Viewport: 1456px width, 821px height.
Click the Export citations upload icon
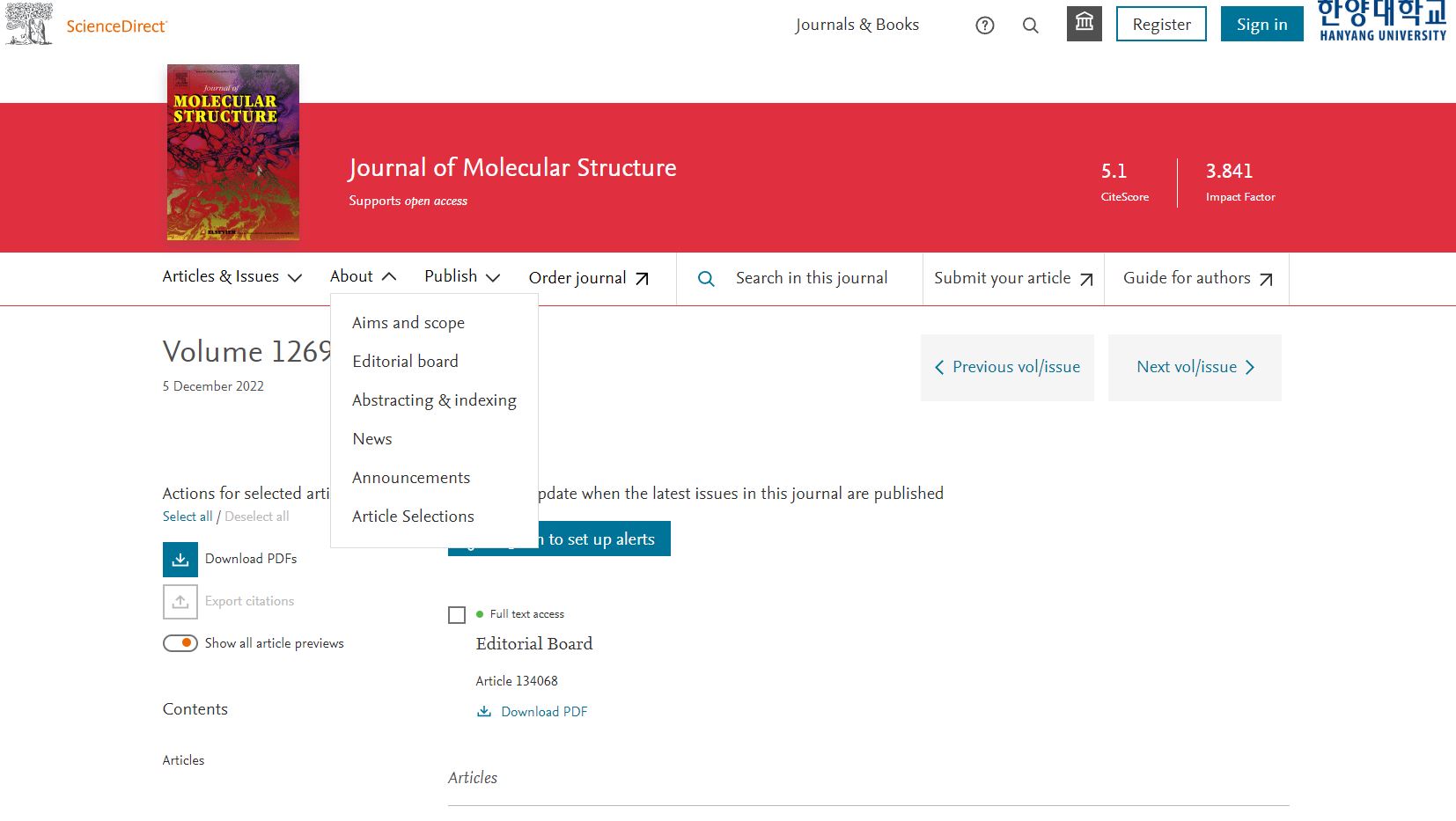pyautogui.click(x=180, y=602)
